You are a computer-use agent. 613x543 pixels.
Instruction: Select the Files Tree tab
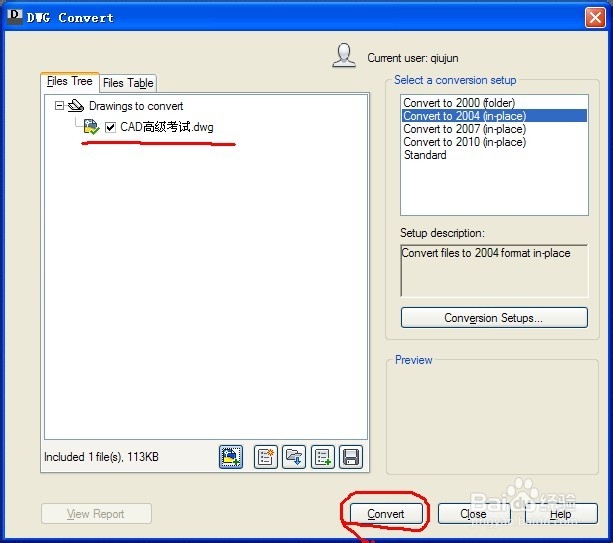coord(70,81)
